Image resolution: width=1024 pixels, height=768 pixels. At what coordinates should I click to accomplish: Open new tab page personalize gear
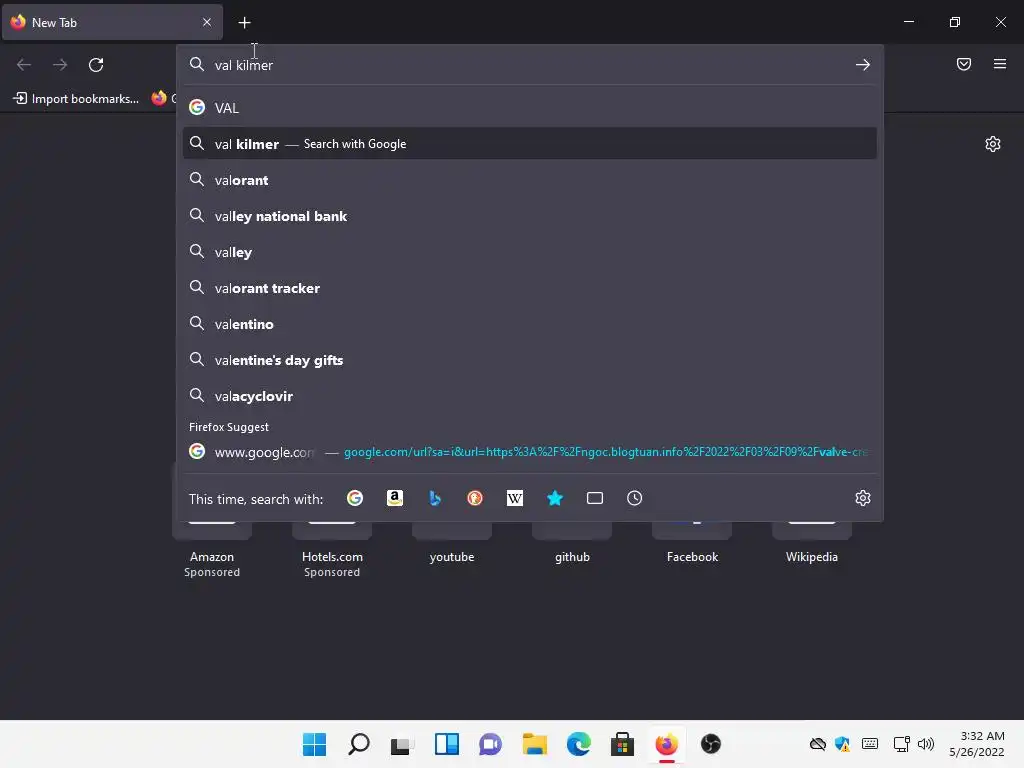coord(993,144)
